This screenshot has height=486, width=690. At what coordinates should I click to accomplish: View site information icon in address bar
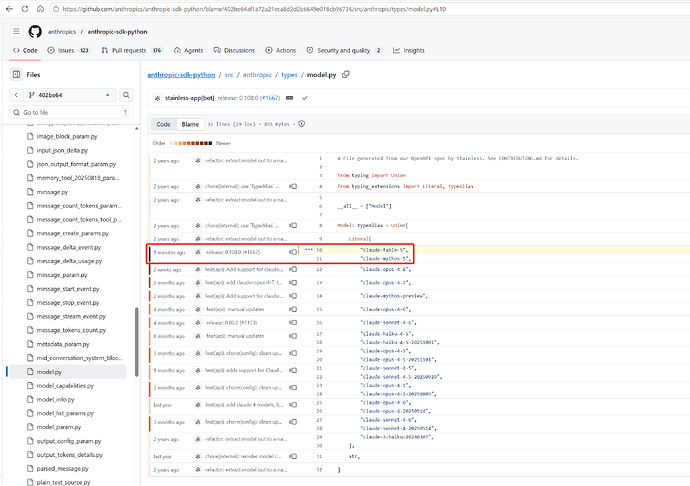(55, 9)
